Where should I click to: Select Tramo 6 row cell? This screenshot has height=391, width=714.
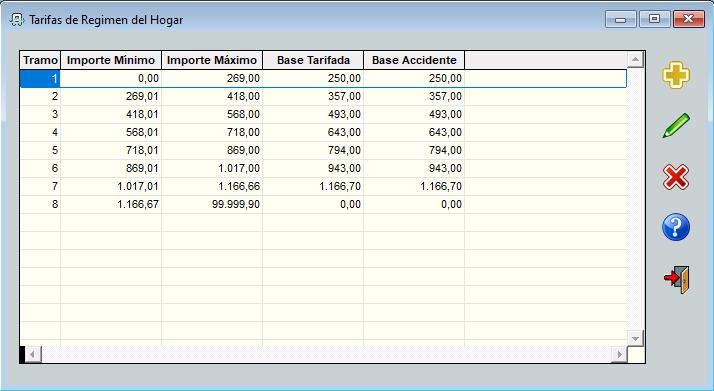(40, 168)
